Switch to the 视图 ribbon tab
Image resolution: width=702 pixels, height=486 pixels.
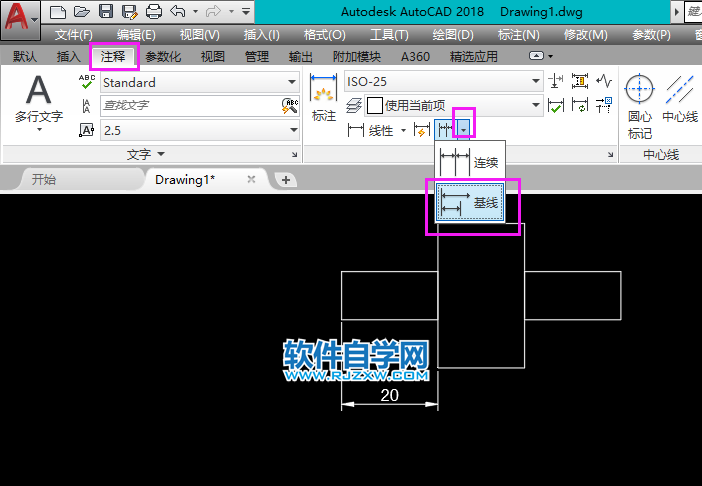(212, 56)
